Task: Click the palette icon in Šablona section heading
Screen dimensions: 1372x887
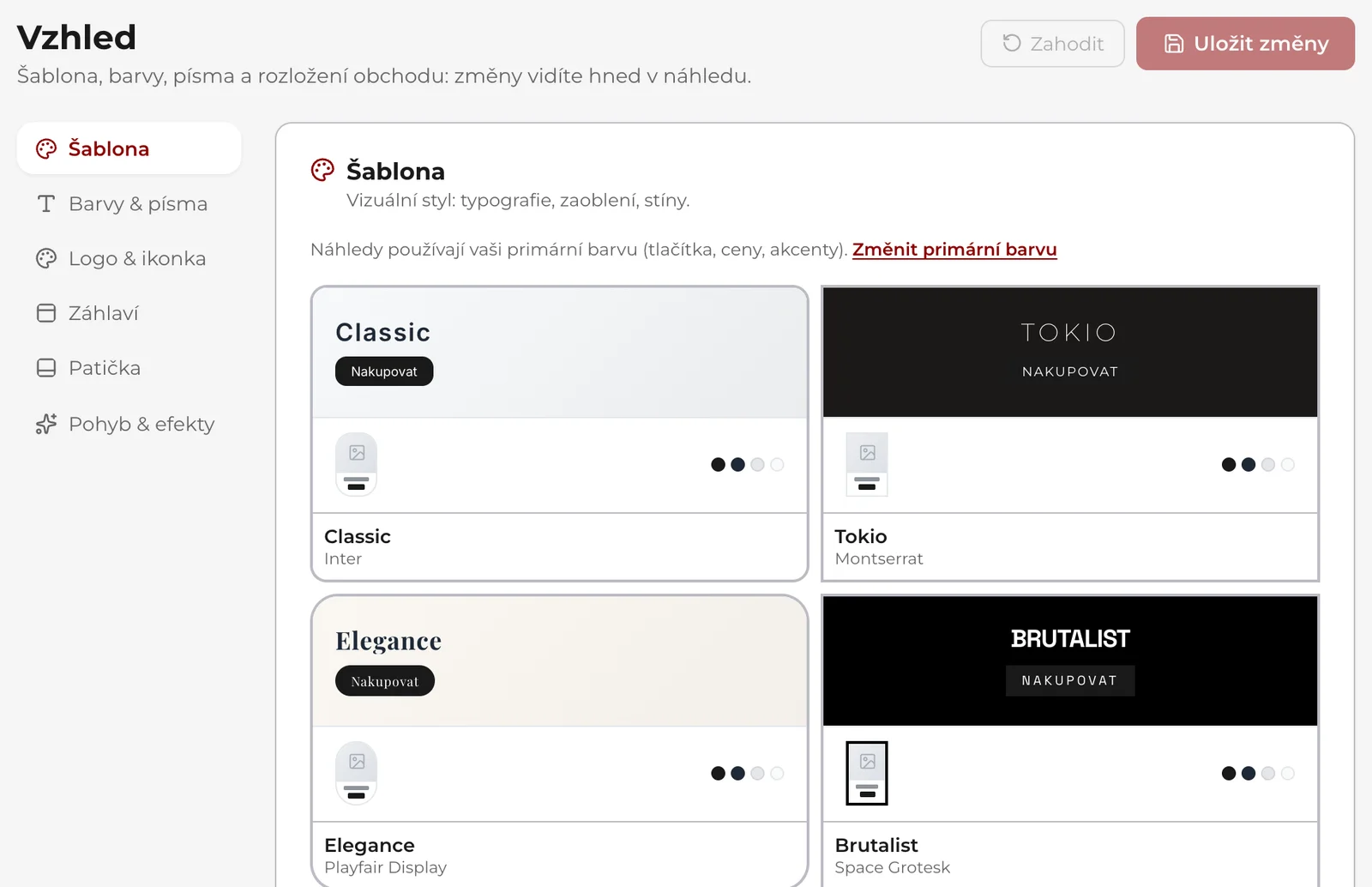Action: (x=322, y=170)
